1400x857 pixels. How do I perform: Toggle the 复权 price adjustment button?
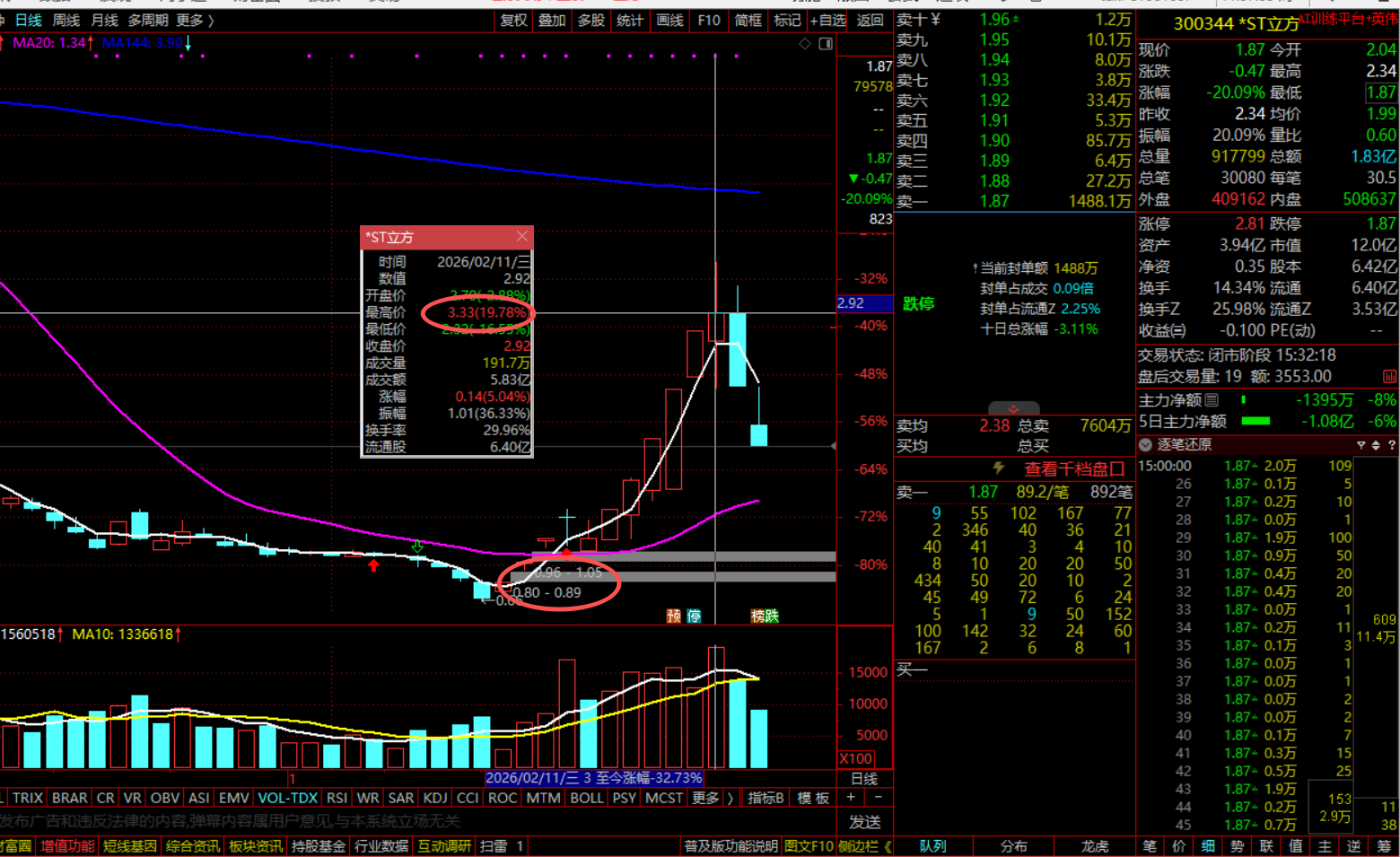pyautogui.click(x=513, y=20)
